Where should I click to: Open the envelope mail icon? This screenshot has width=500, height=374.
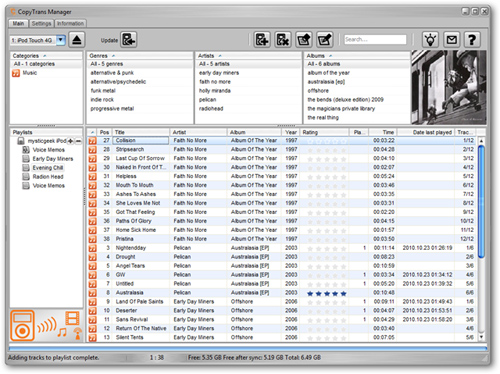click(452, 40)
